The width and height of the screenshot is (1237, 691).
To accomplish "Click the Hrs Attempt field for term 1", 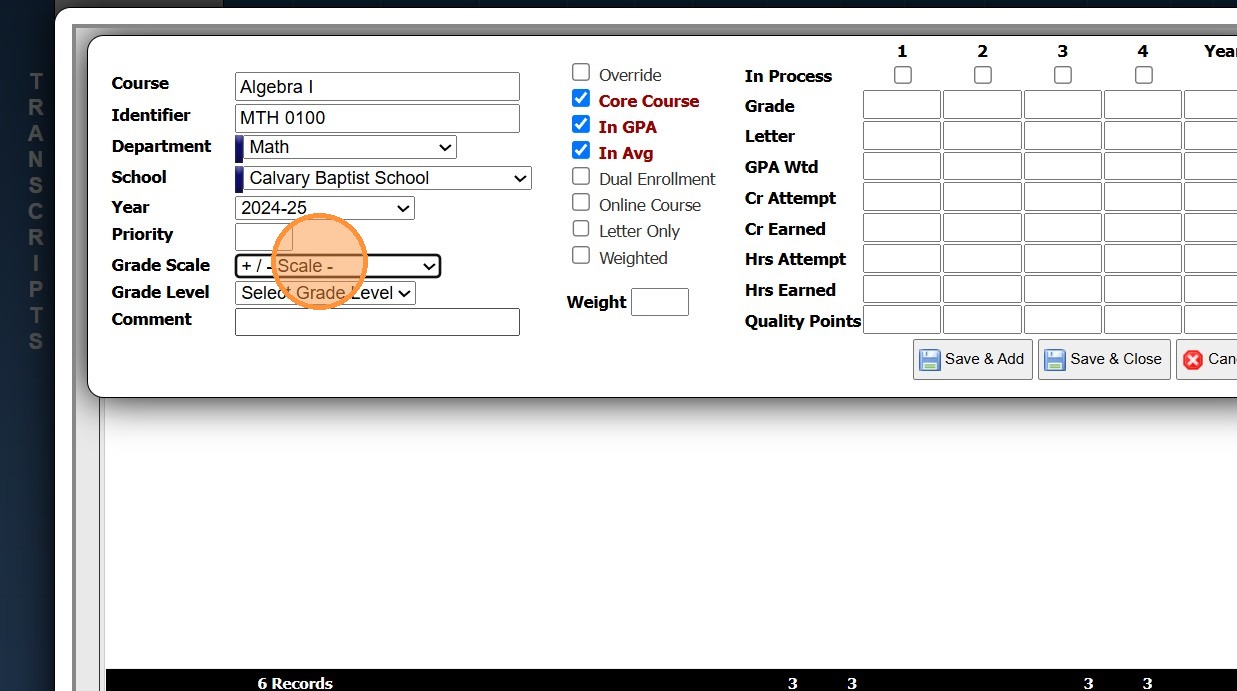I will coord(902,258).
